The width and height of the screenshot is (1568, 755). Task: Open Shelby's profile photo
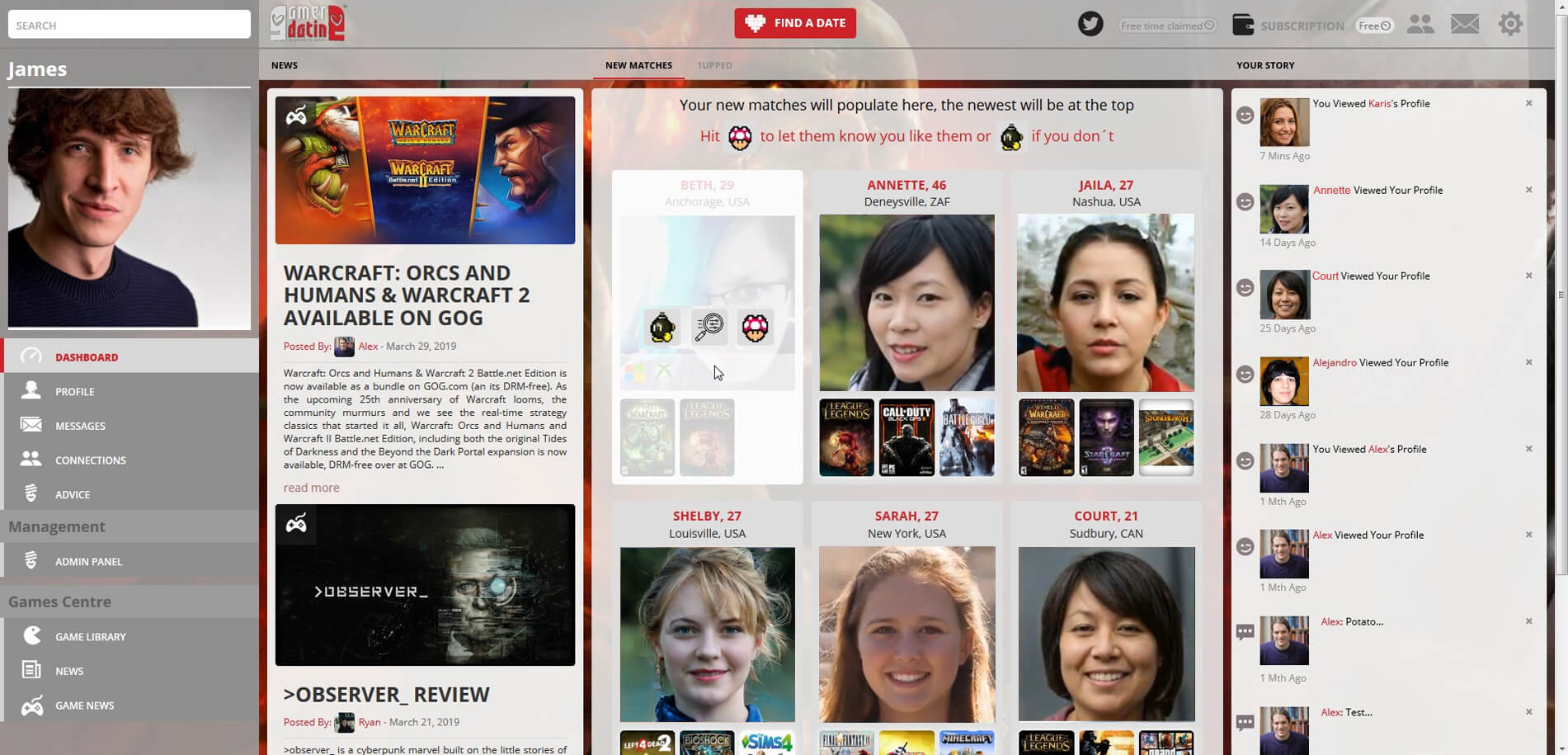click(708, 635)
